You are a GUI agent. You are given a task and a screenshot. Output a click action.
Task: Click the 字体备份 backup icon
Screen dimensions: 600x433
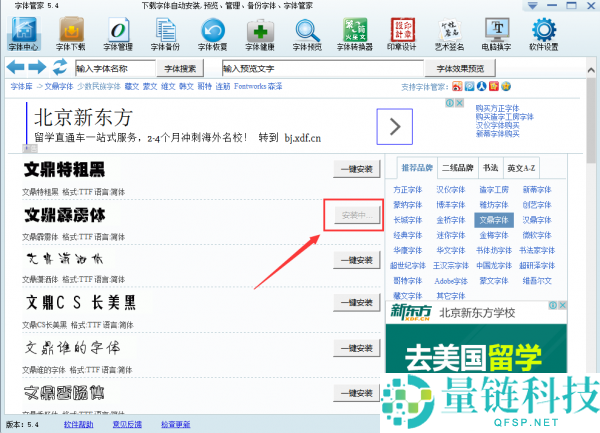(164, 33)
